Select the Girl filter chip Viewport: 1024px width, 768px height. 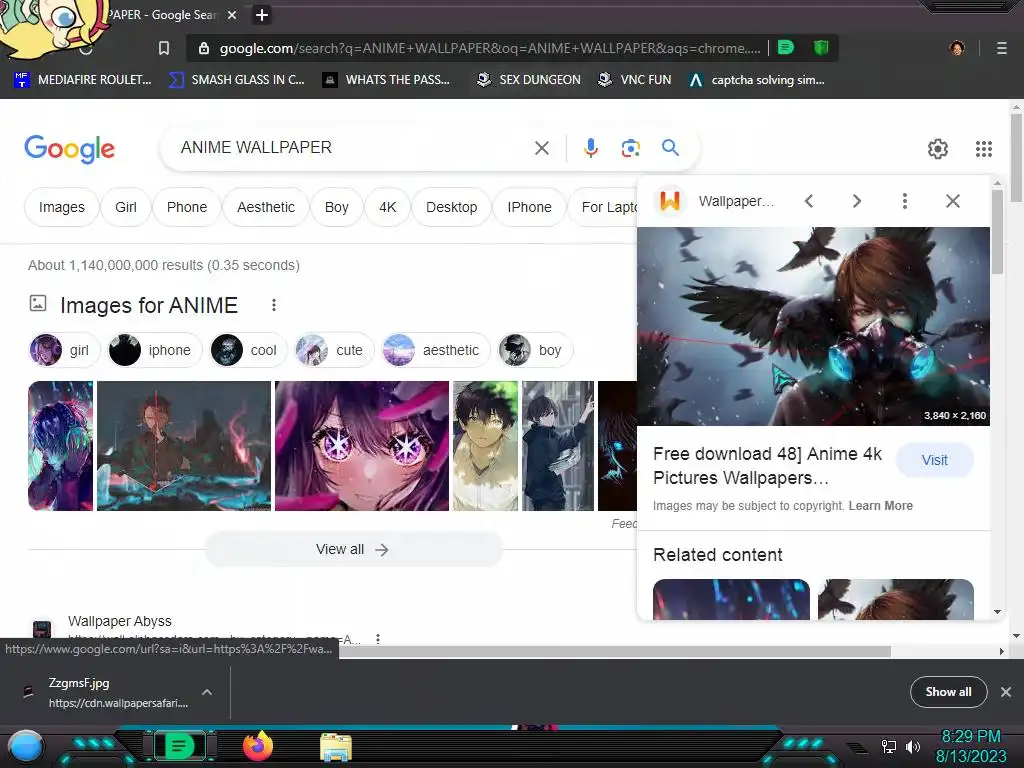[x=125, y=207]
